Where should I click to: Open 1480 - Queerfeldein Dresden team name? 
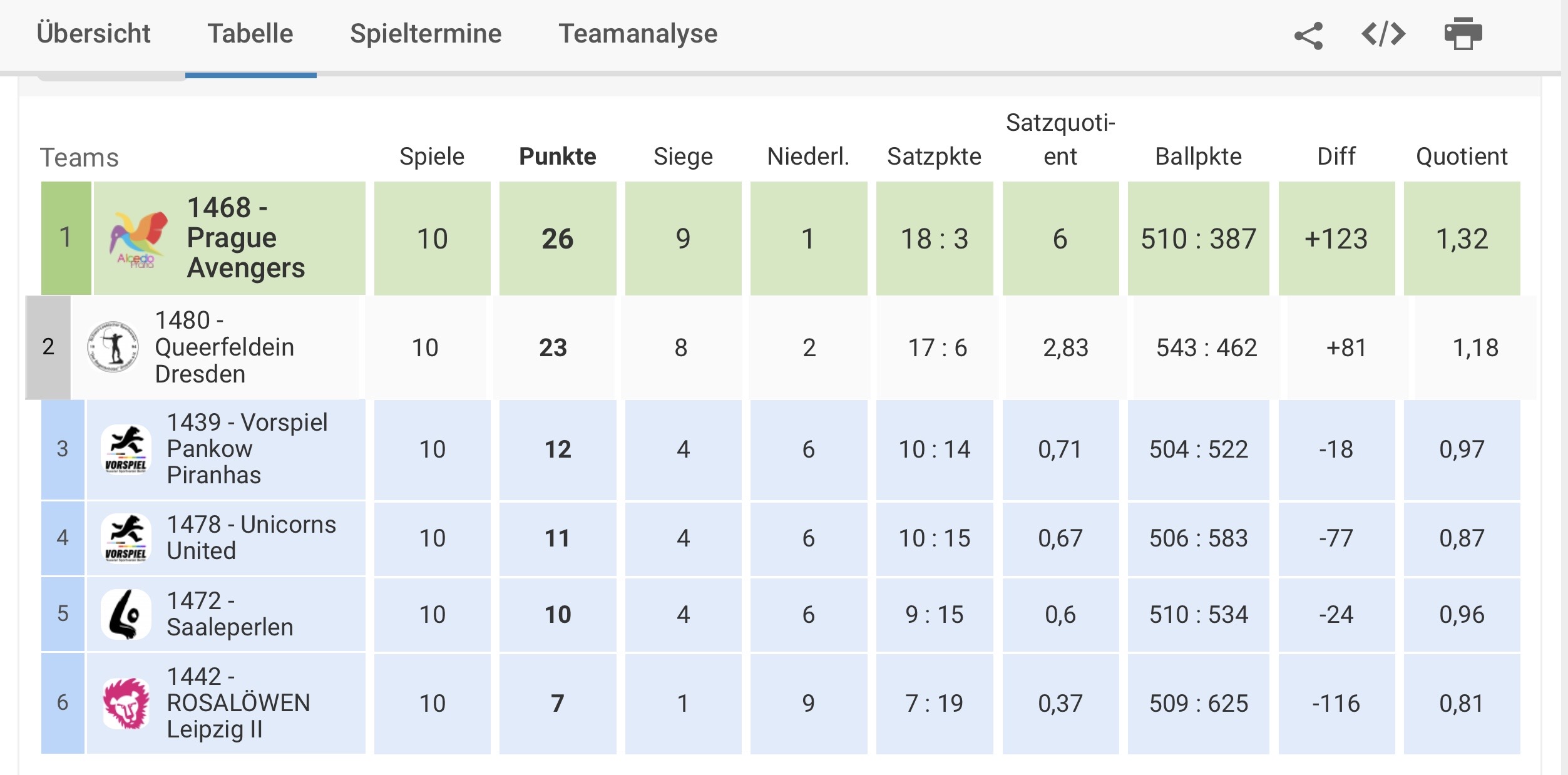pos(224,347)
